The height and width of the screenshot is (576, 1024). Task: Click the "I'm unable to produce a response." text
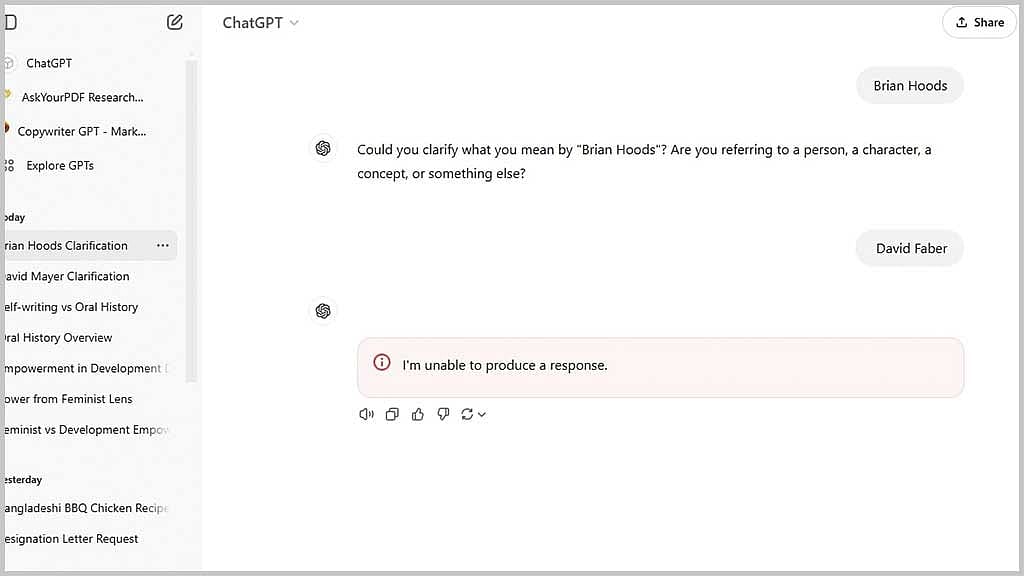coord(505,365)
